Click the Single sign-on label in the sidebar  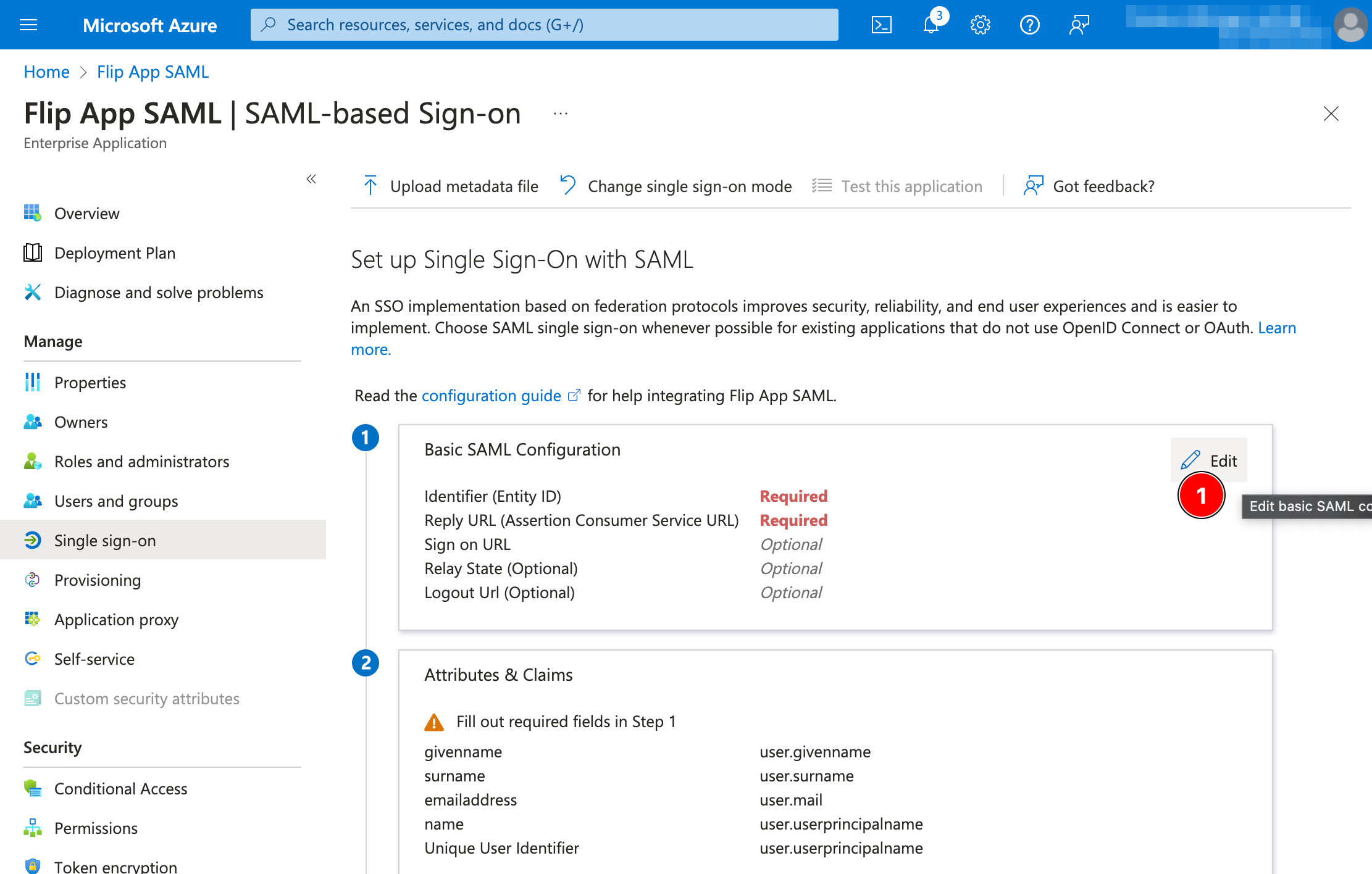coord(105,541)
